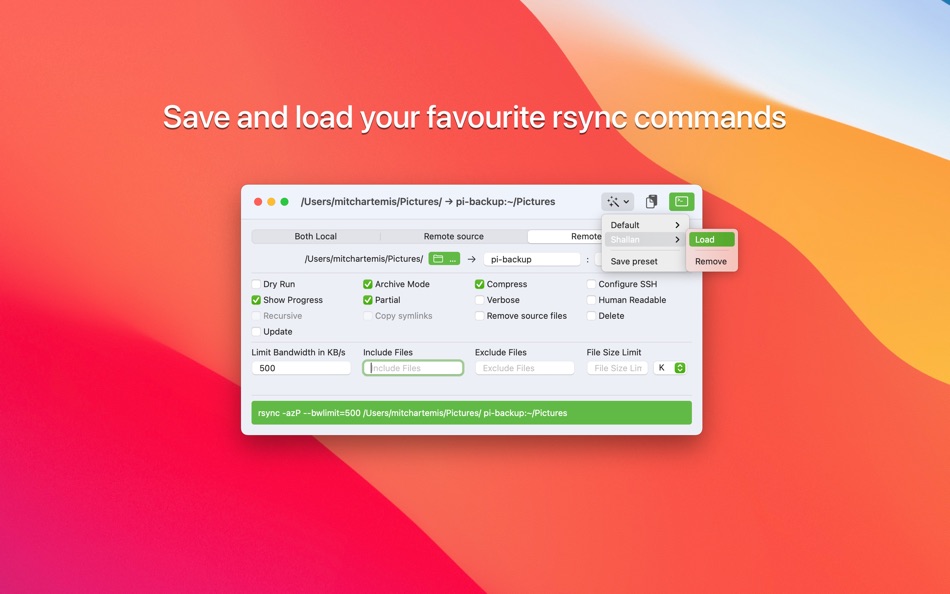Select Save preset menu entry
The image size is (950, 594).
[646, 261]
